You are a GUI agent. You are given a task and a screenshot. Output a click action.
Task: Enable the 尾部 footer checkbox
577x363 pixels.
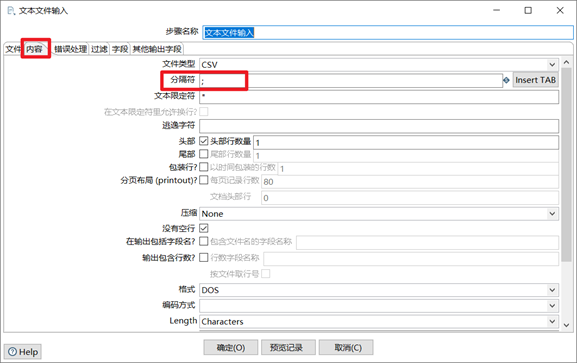coord(204,154)
